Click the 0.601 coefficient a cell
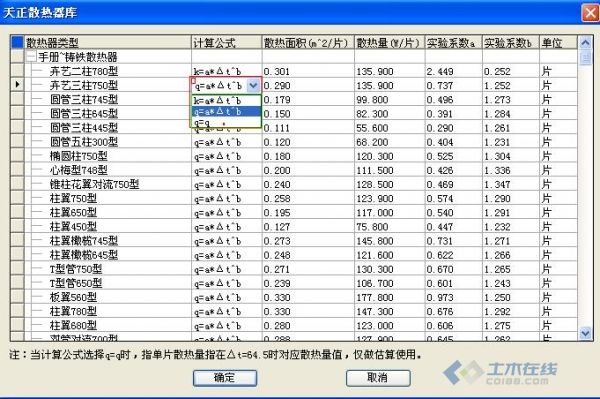The image size is (600, 399). (x=454, y=284)
